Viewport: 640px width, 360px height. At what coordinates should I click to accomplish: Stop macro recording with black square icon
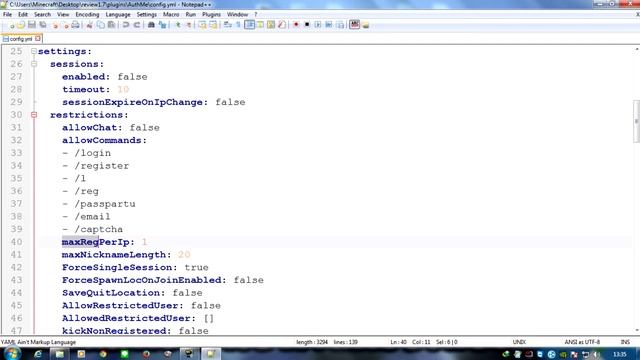coord(307,25)
